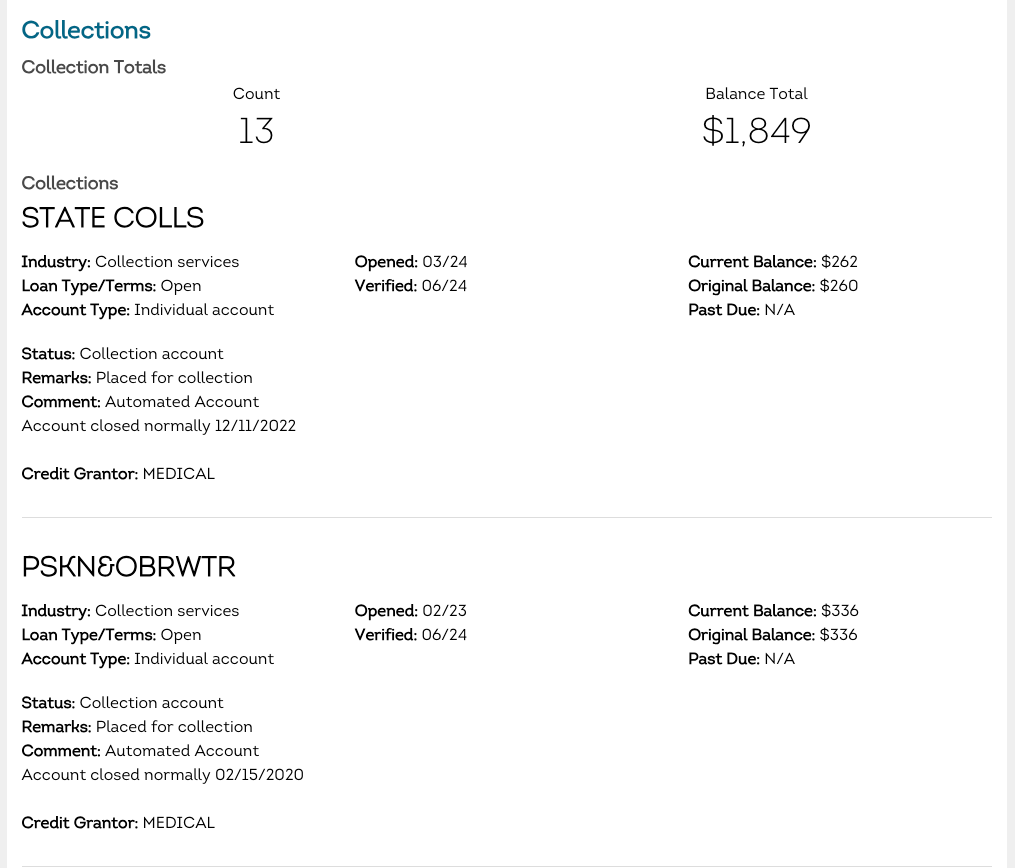Click the $1,849 balance total
1015x868 pixels.
point(756,131)
